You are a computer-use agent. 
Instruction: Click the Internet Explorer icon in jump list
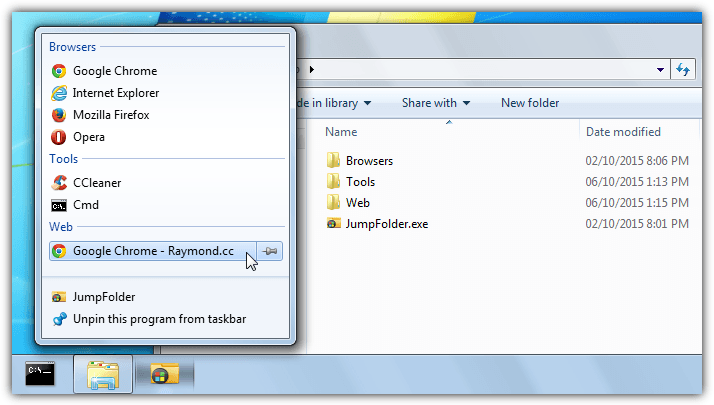pyautogui.click(x=59, y=93)
